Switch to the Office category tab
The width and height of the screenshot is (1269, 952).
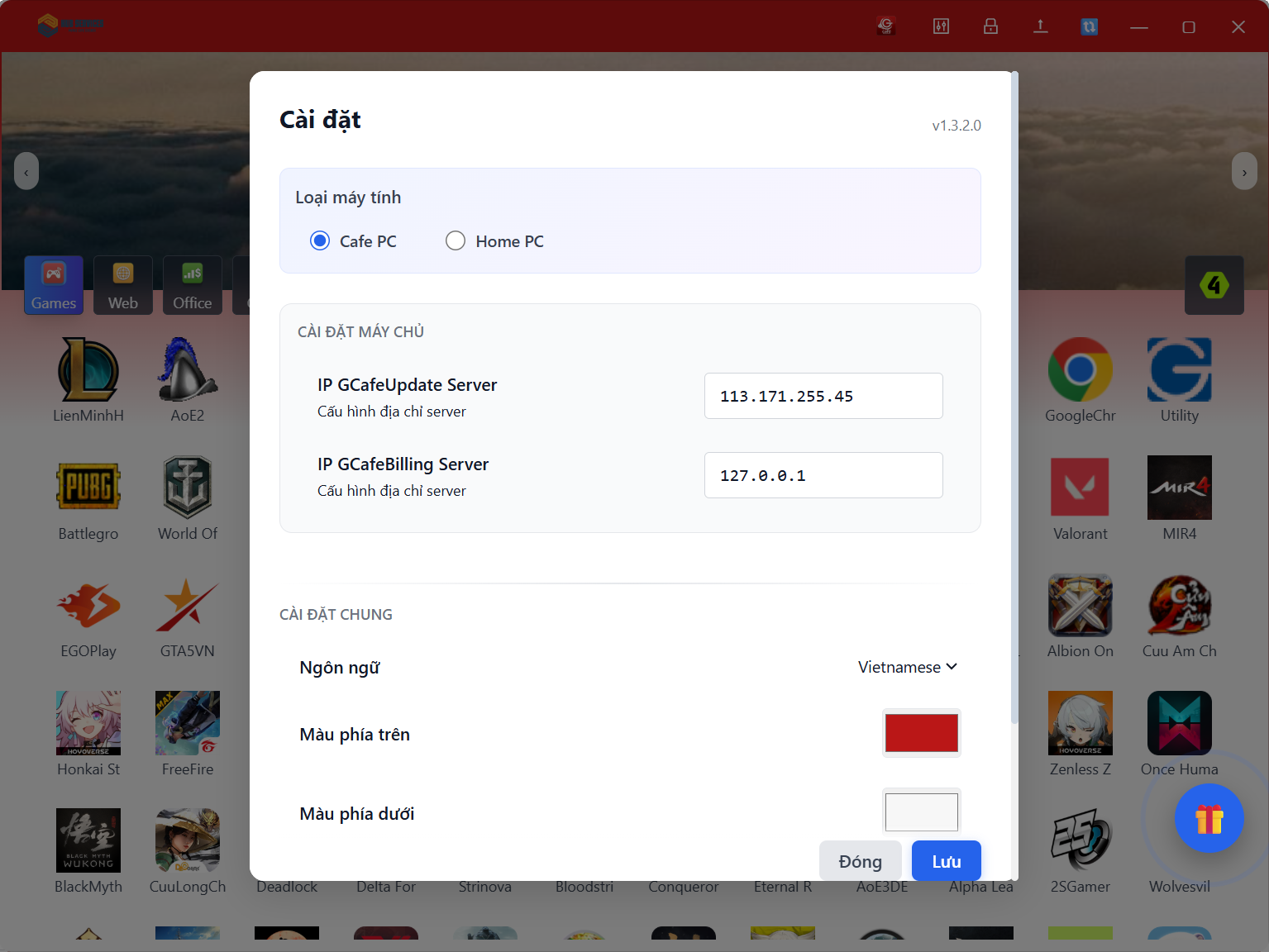click(x=193, y=285)
